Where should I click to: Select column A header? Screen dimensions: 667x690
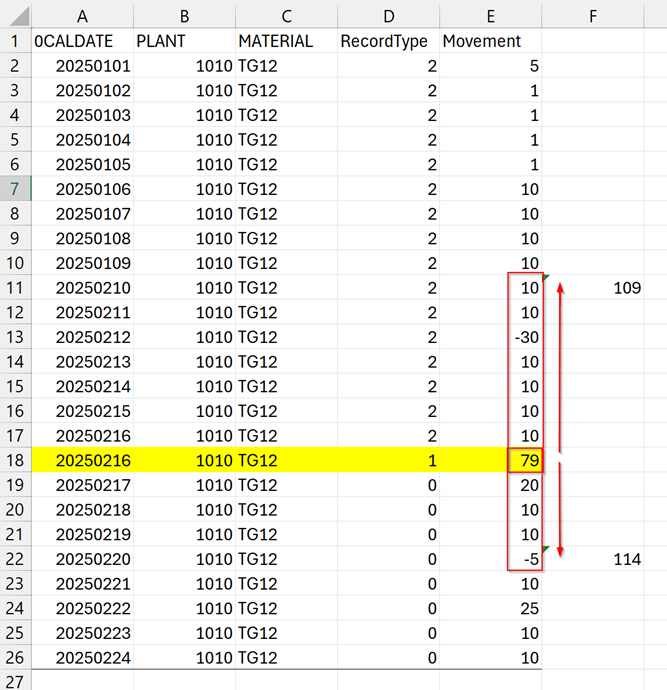click(x=82, y=14)
